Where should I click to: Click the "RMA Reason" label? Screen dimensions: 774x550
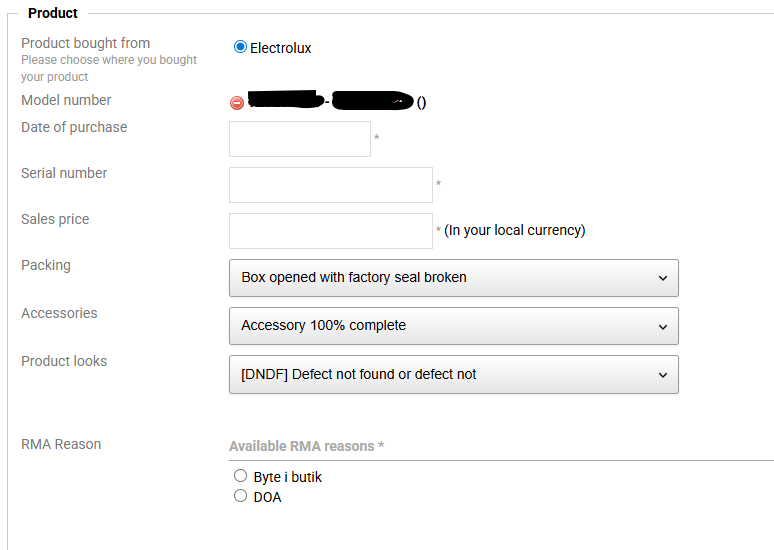pyautogui.click(x=61, y=444)
